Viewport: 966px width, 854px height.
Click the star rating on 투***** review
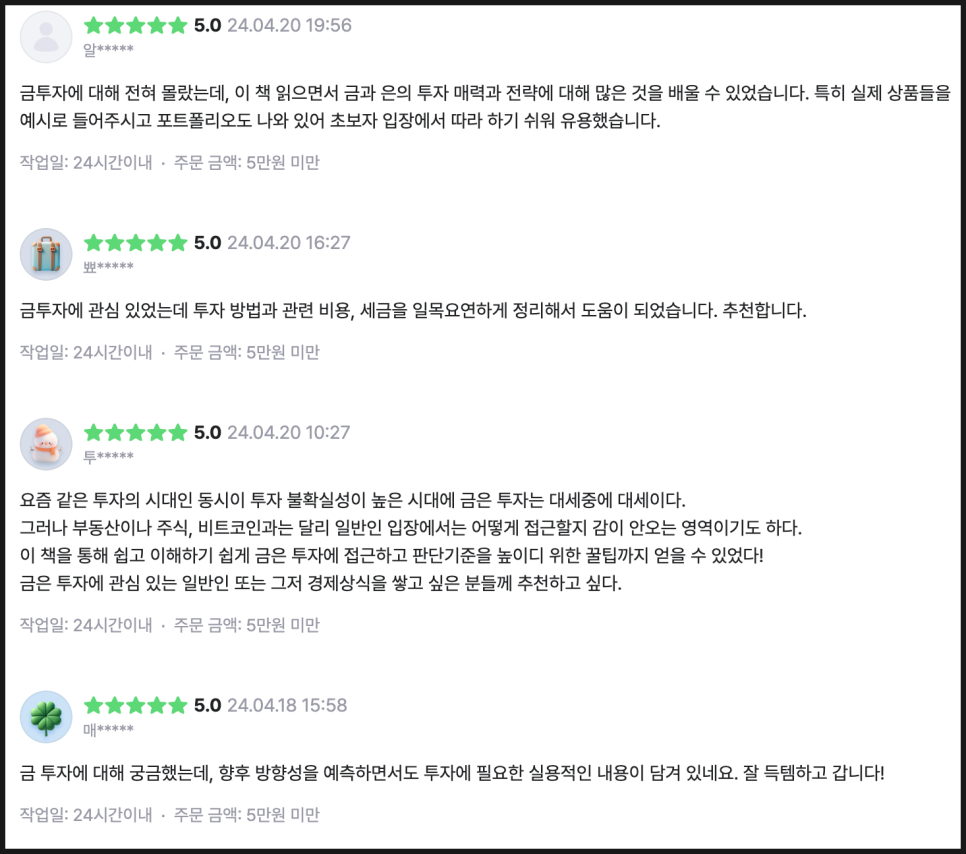tap(135, 433)
